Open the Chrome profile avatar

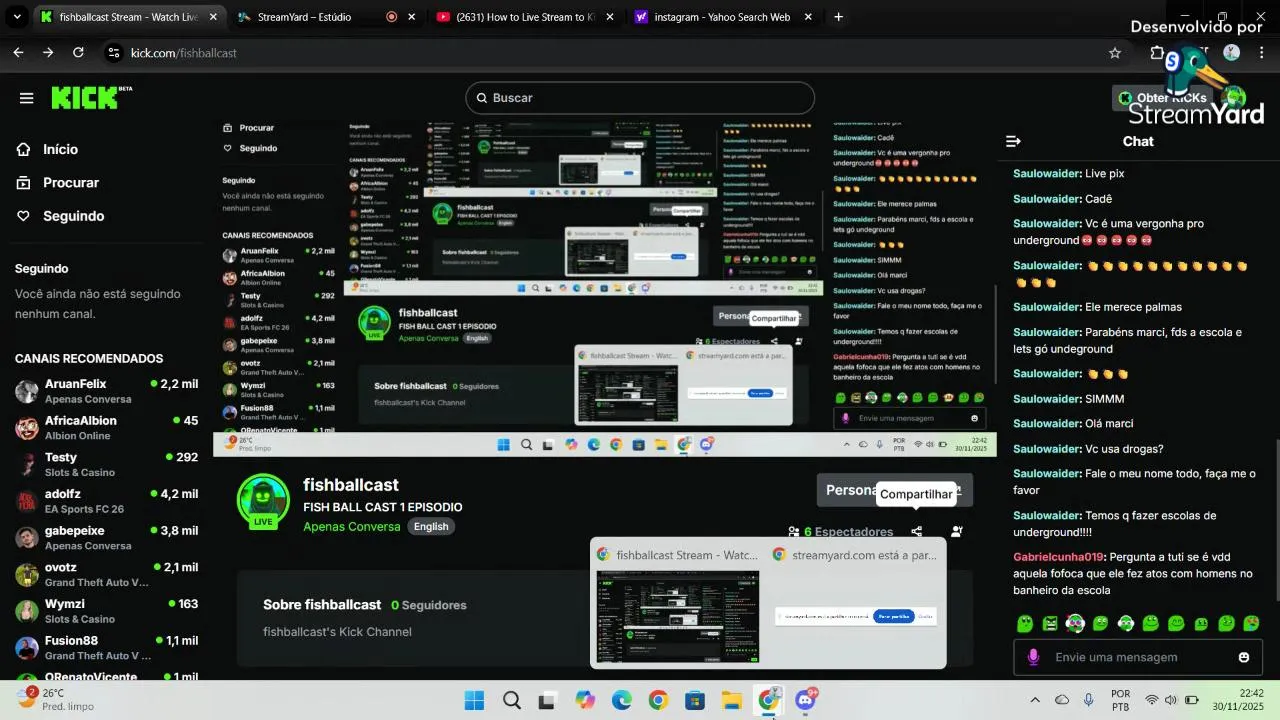tap(1232, 53)
